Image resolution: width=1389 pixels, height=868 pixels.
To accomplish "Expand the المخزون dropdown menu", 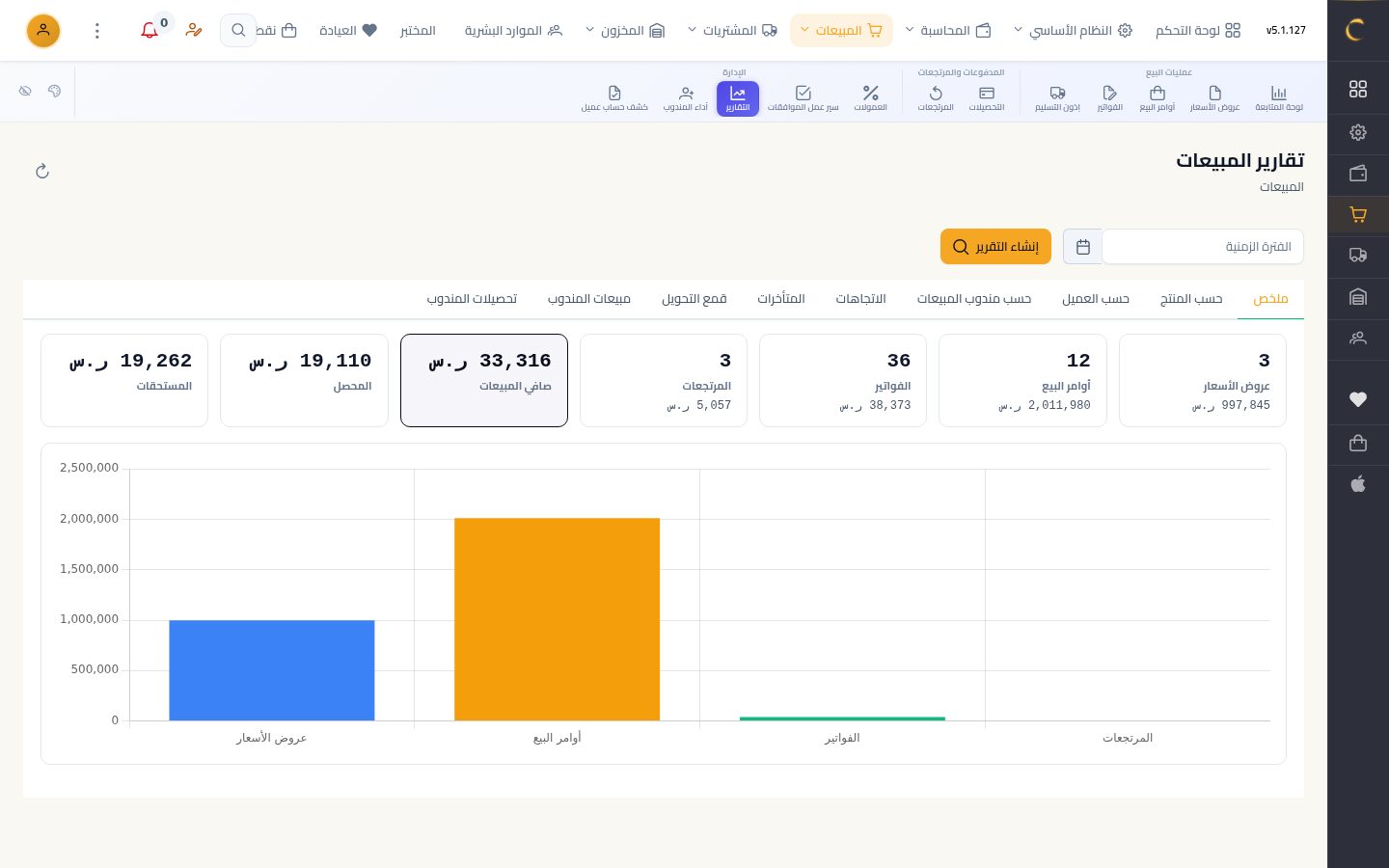I will [x=625, y=31].
